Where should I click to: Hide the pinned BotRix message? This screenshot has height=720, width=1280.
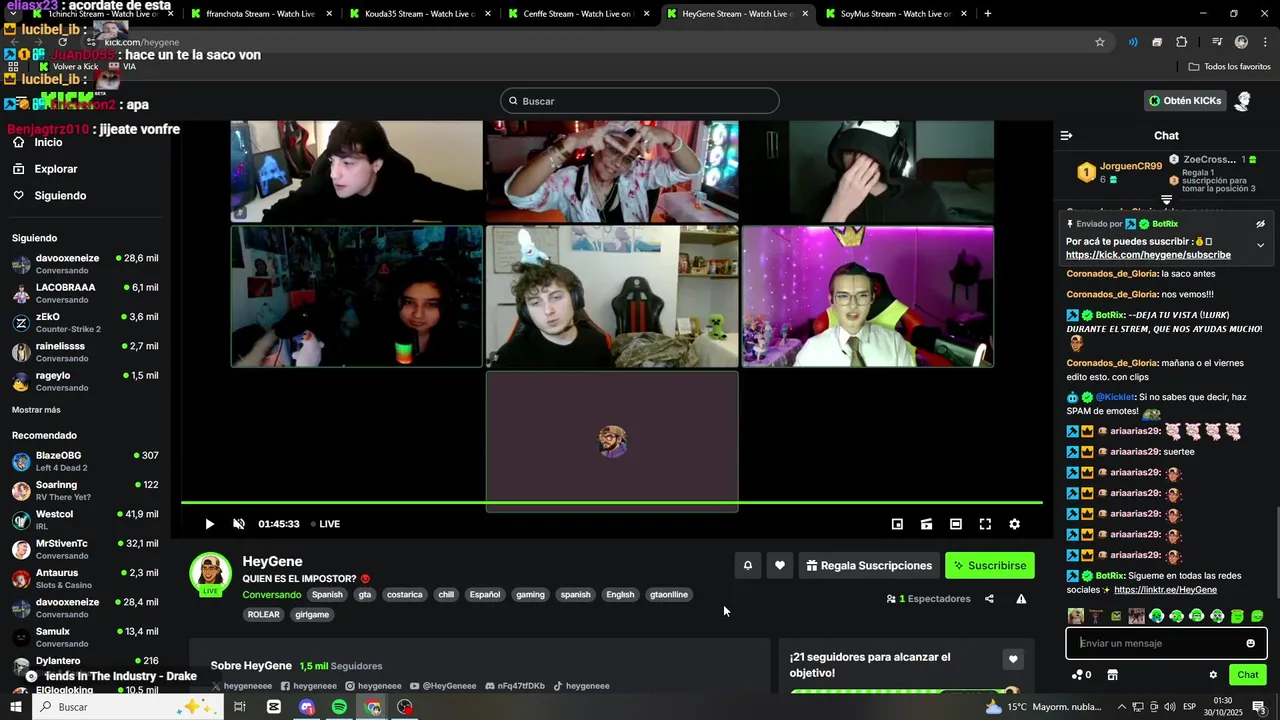pyautogui.click(x=1260, y=224)
